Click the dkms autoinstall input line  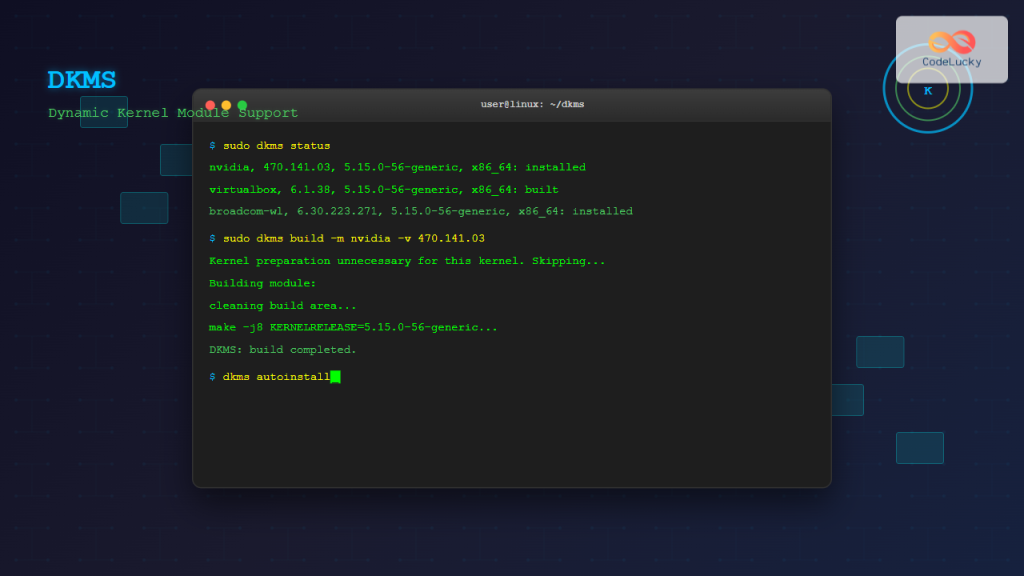click(x=277, y=377)
